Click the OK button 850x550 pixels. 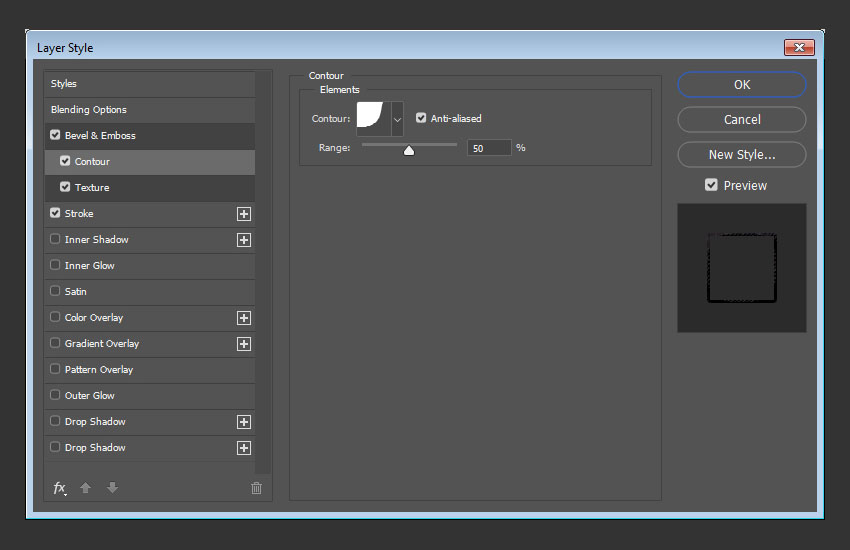coord(742,85)
